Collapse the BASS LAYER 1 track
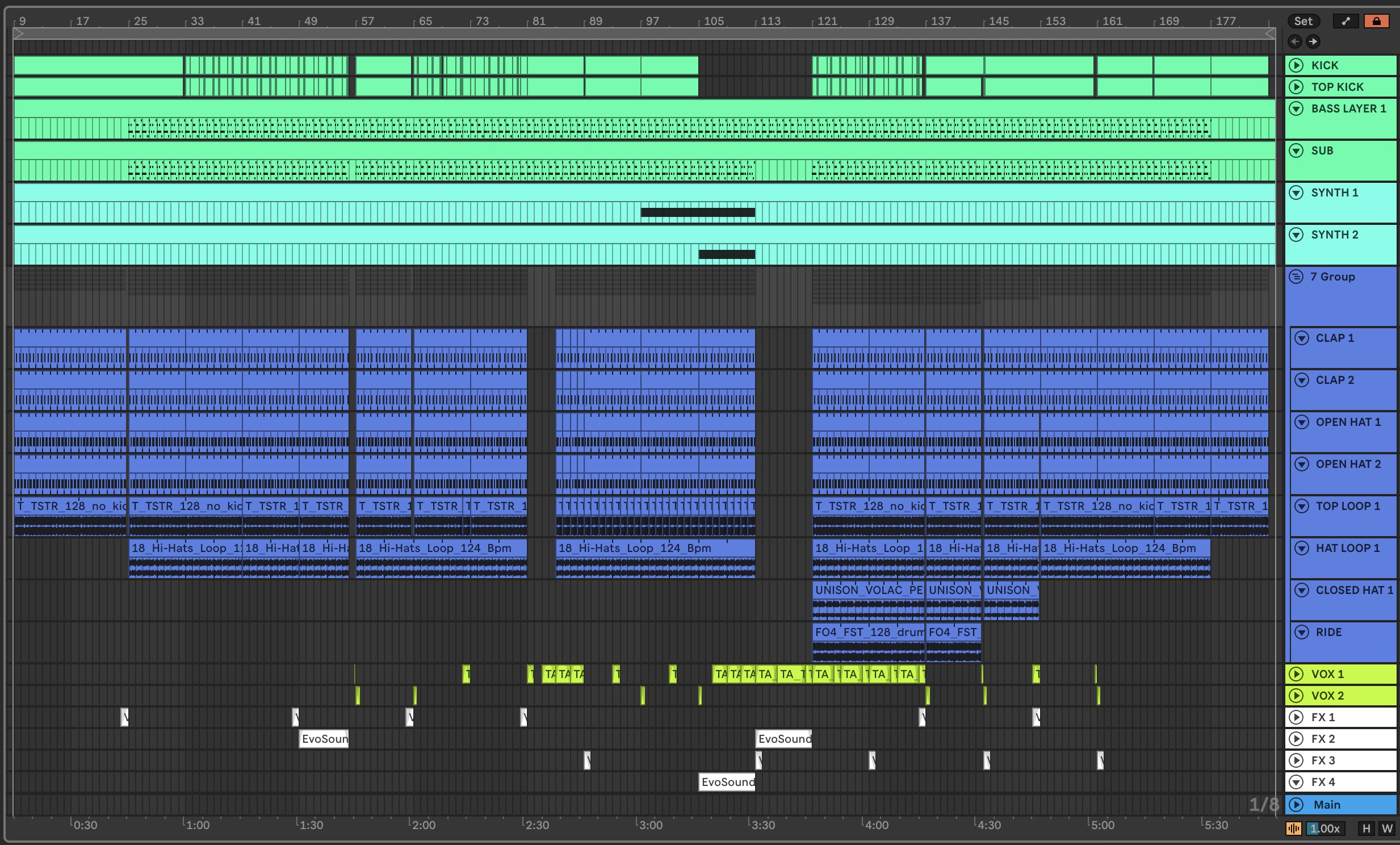This screenshot has height=845, width=1400. pyautogui.click(x=1296, y=108)
